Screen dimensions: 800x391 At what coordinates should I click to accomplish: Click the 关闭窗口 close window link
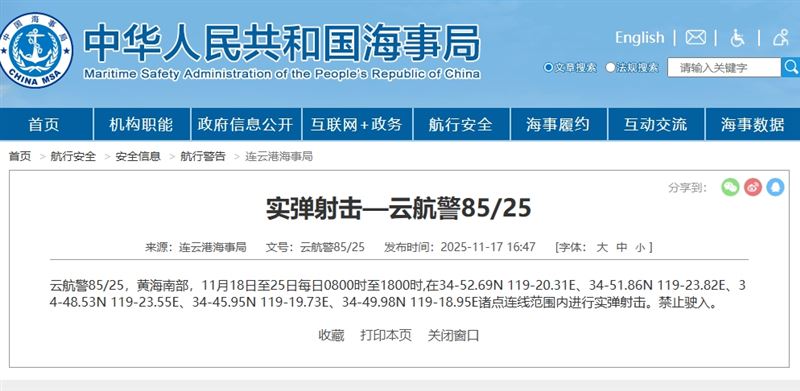tap(453, 335)
